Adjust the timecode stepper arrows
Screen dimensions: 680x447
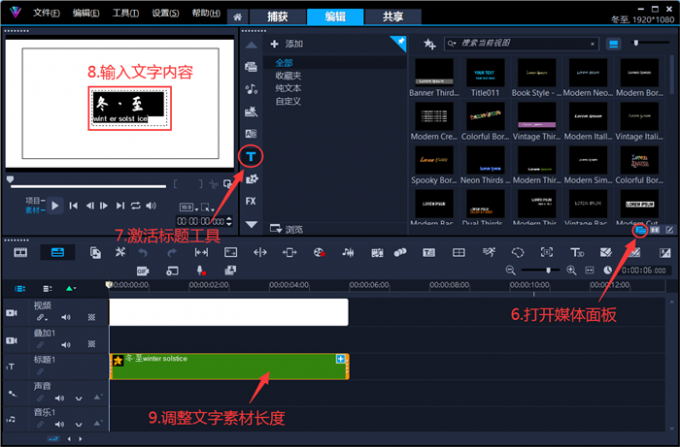[229, 221]
